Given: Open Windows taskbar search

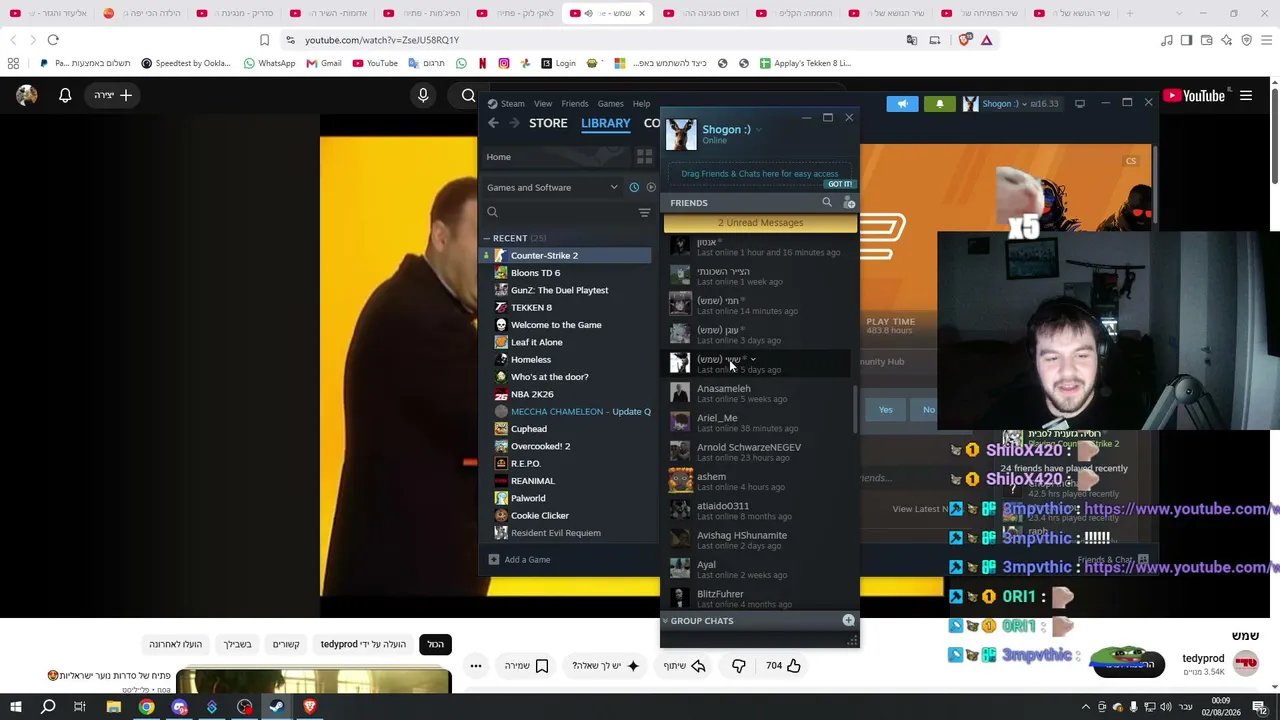Looking at the screenshot, I should pos(48,707).
